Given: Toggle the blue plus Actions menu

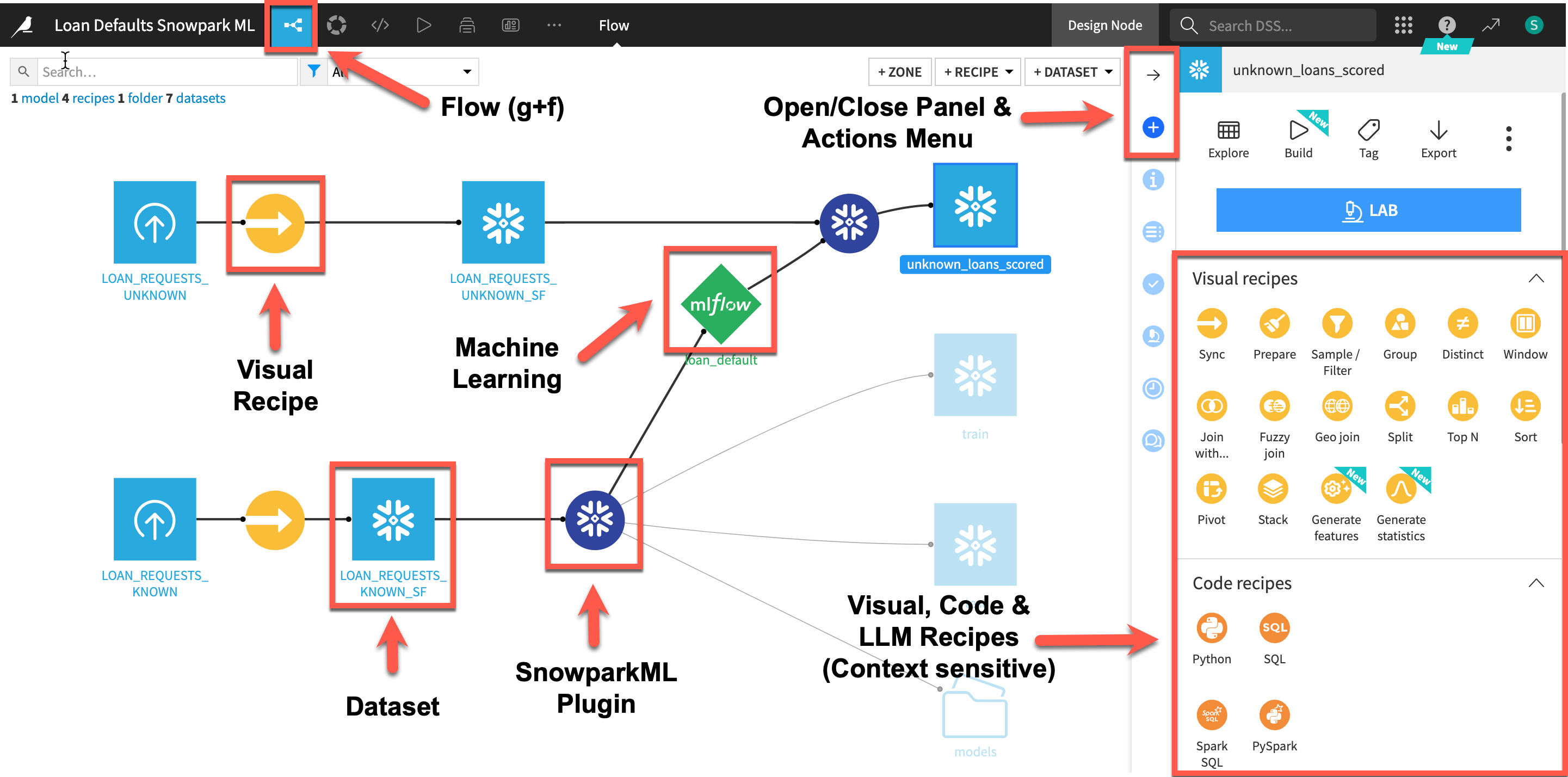Looking at the screenshot, I should (1153, 127).
